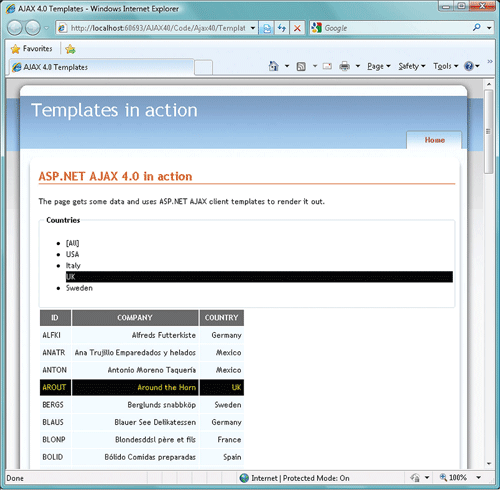Click Around the Horn company cell

coord(135,387)
